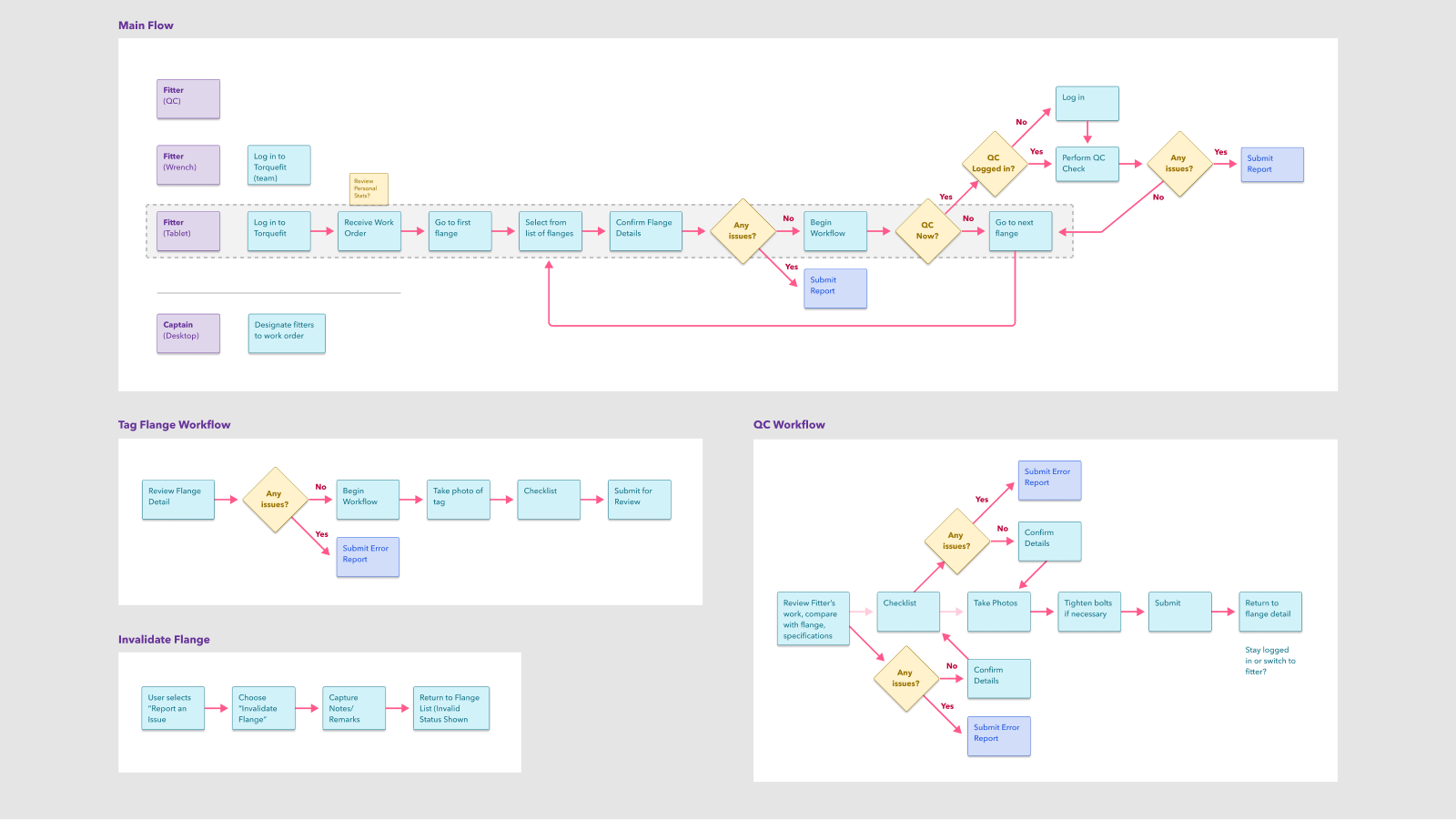Image resolution: width=1456 pixels, height=820 pixels.
Task: Click the Fitter (Wrench) role box
Action: tap(187, 165)
